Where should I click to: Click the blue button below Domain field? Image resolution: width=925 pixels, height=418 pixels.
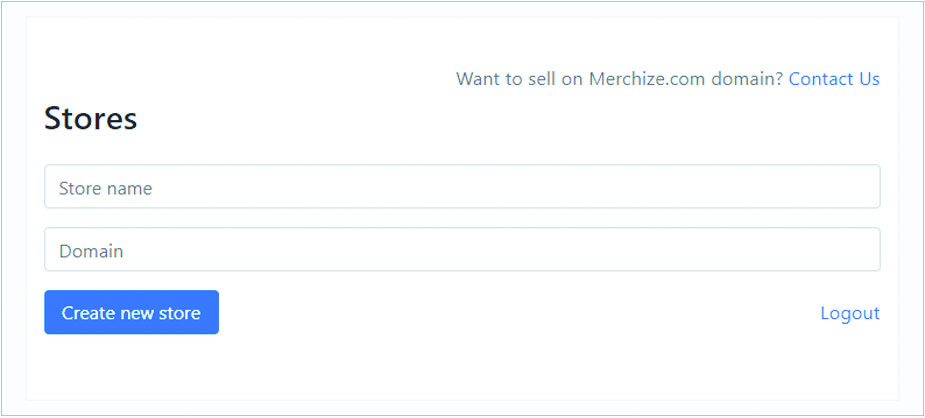tap(132, 312)
